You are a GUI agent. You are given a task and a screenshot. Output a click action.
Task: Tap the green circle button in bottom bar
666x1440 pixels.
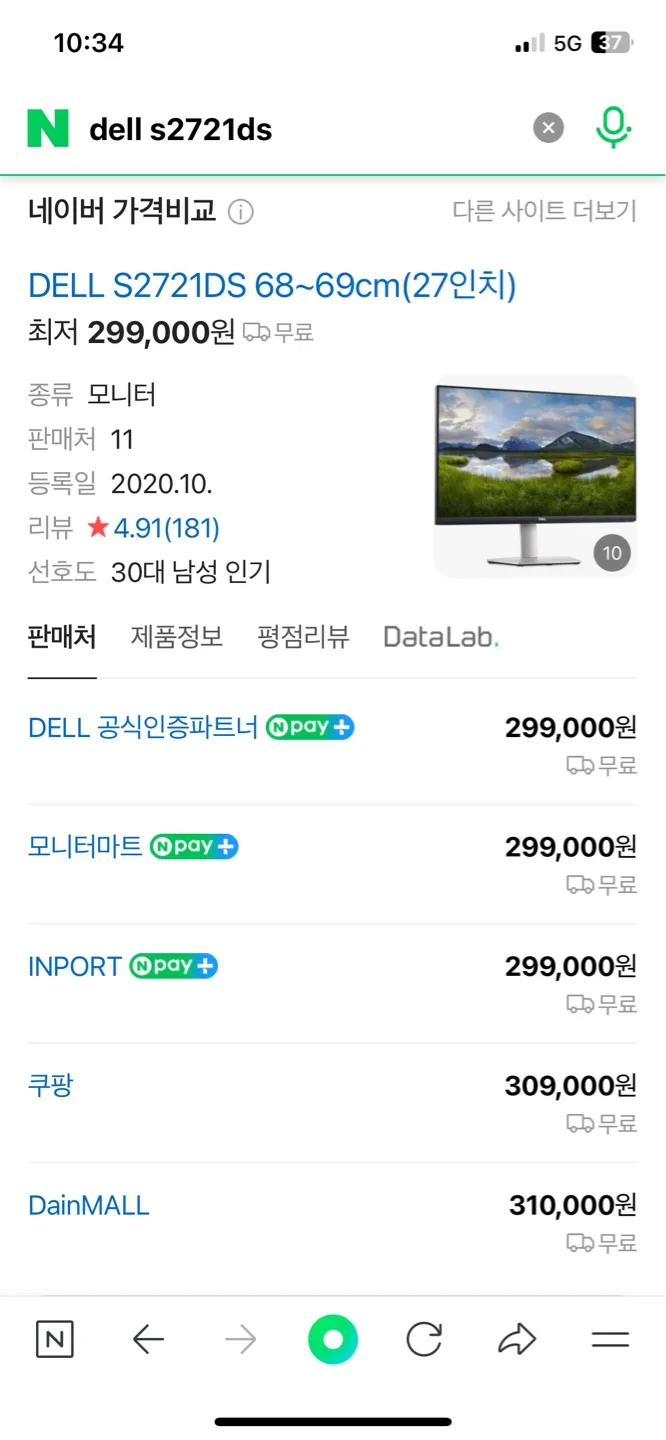point(333,1340)
